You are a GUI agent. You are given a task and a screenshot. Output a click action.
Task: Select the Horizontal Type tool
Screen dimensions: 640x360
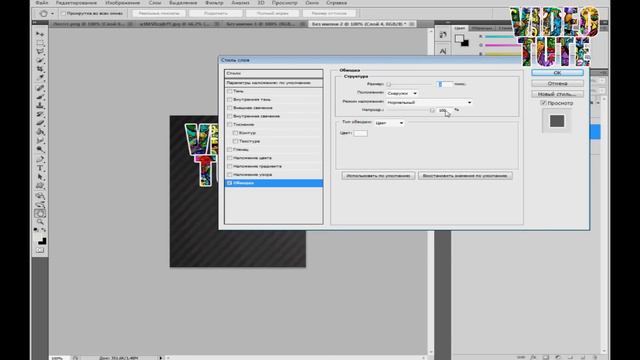point(40,168)
